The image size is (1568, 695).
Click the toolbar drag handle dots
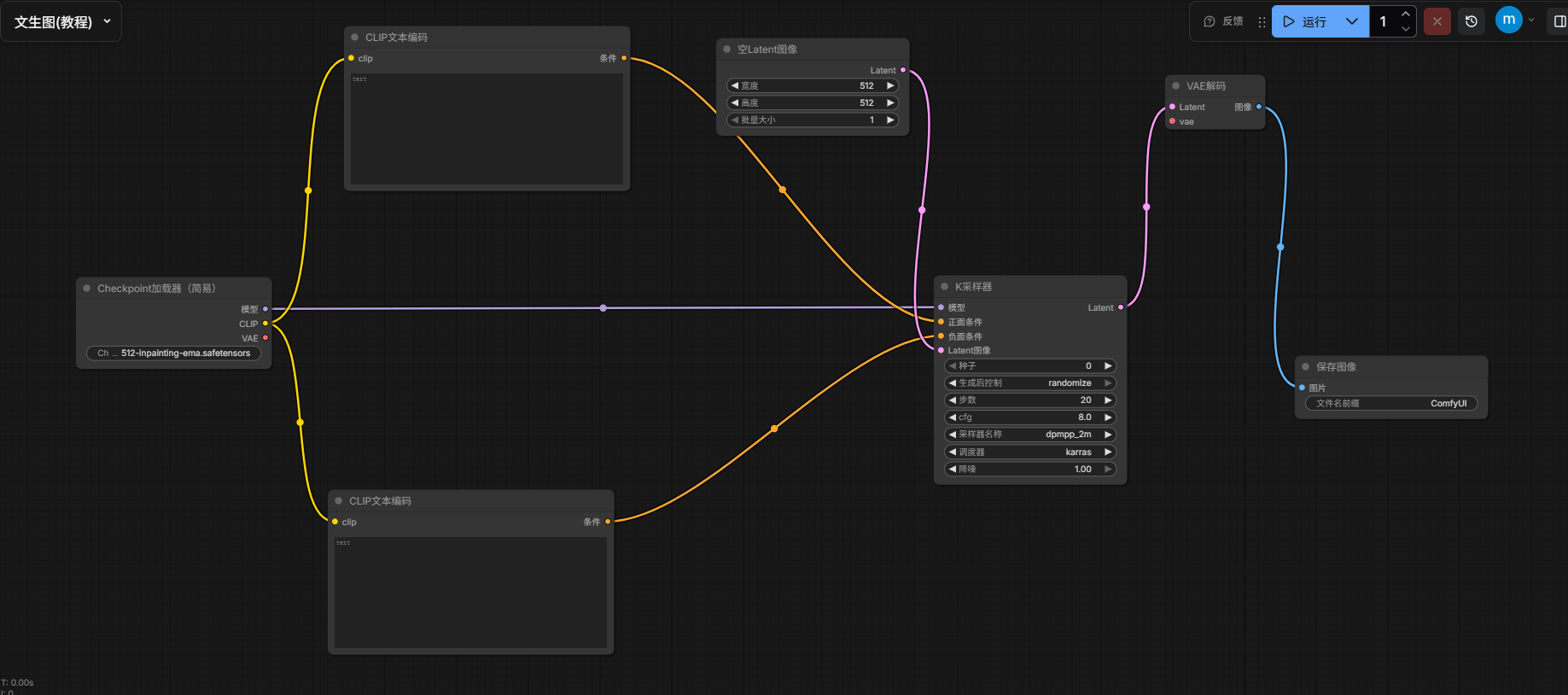[1262, 22]
